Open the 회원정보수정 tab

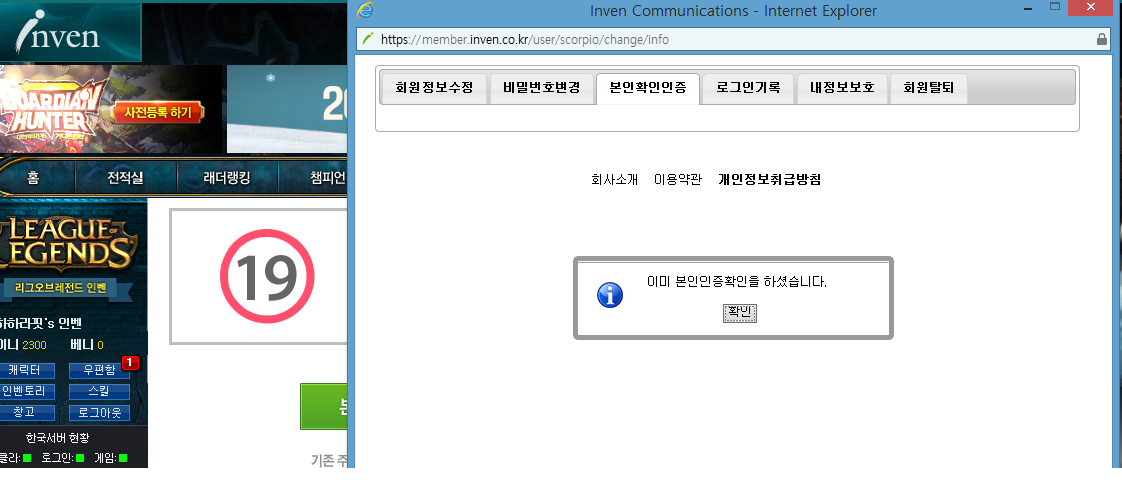click(x=427, y=88)
